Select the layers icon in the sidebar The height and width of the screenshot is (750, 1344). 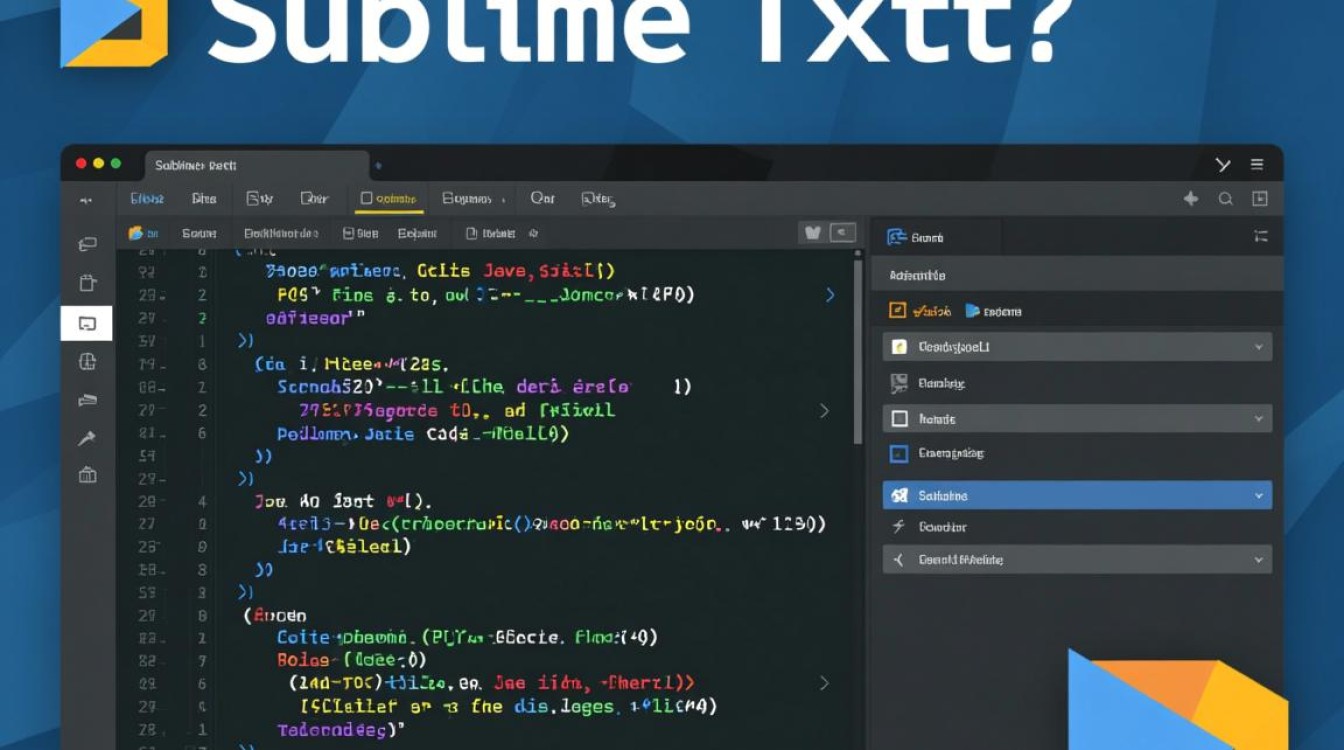(86, 362)
